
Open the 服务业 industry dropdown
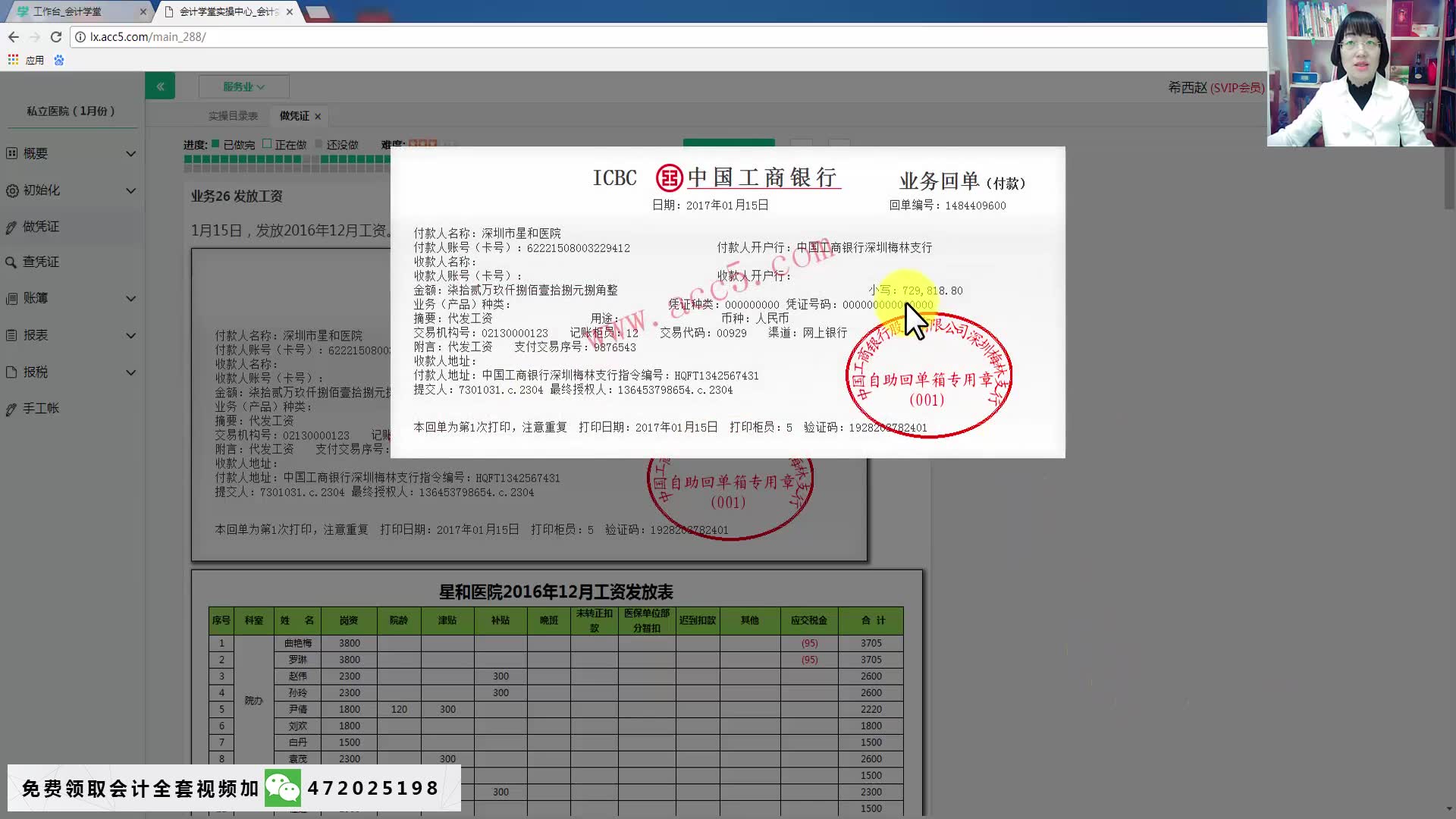pos(243,86)
